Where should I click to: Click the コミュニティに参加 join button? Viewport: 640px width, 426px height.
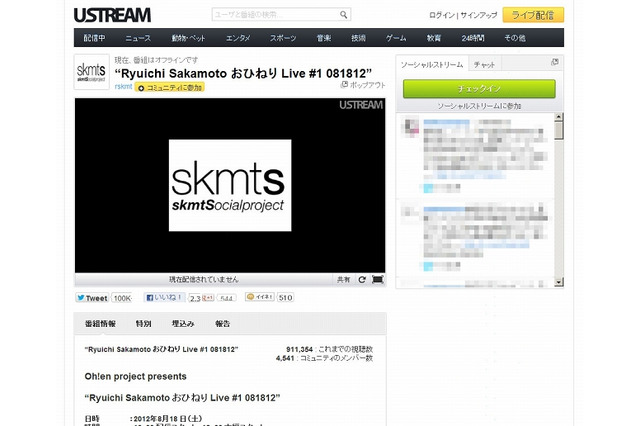(x=170, y=87)
